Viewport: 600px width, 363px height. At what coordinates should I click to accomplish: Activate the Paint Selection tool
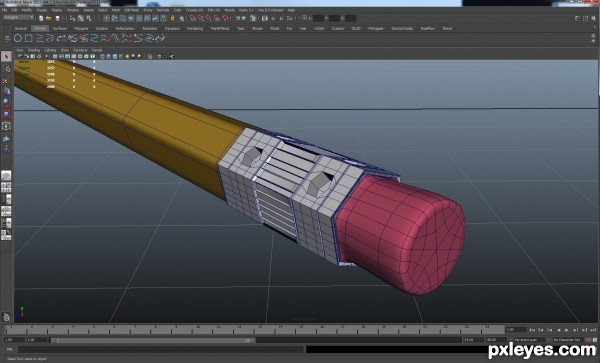pos(6,81)
